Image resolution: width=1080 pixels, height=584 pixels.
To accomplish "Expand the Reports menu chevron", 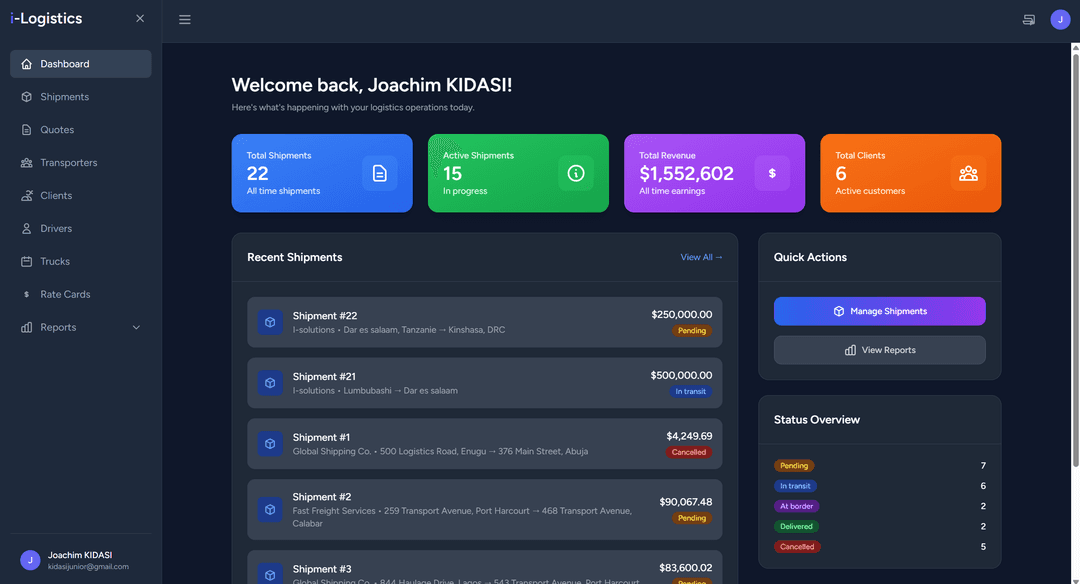I will coord(137,328).
